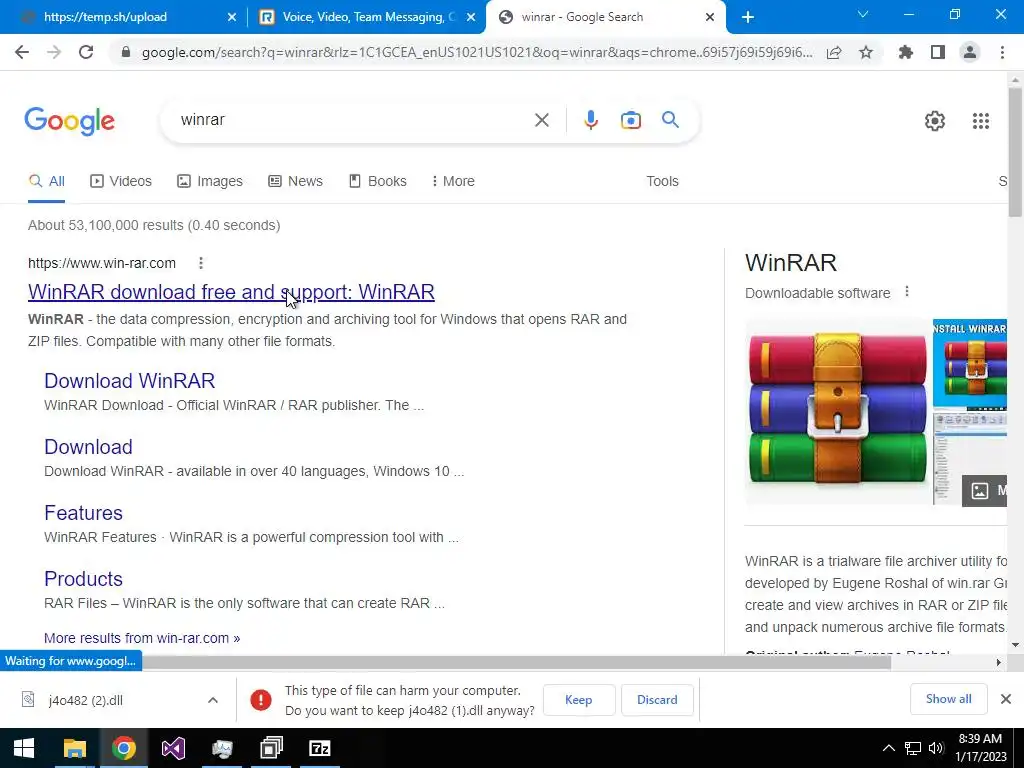Open the search Tools options
Viewport: 1024px width, 768px height.
[x=662, y=182]
